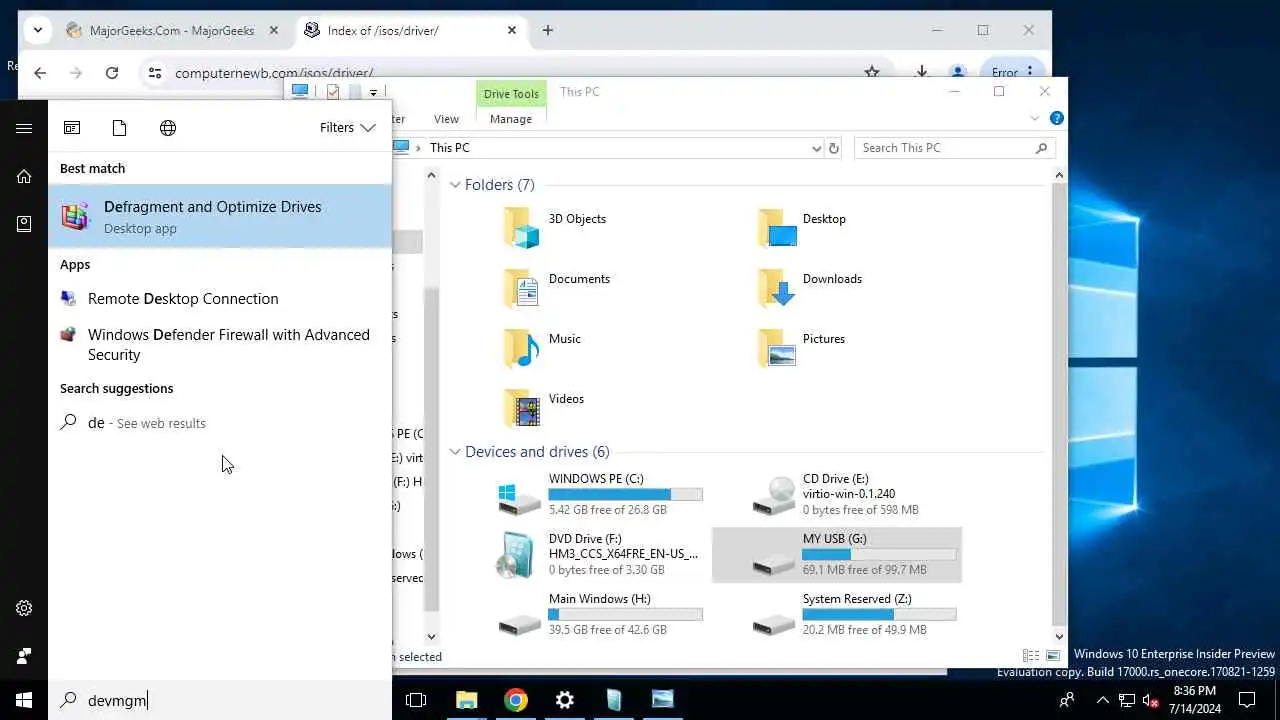Open Chrome from the taskbar
1280x720 pixels.
(516, 700)
